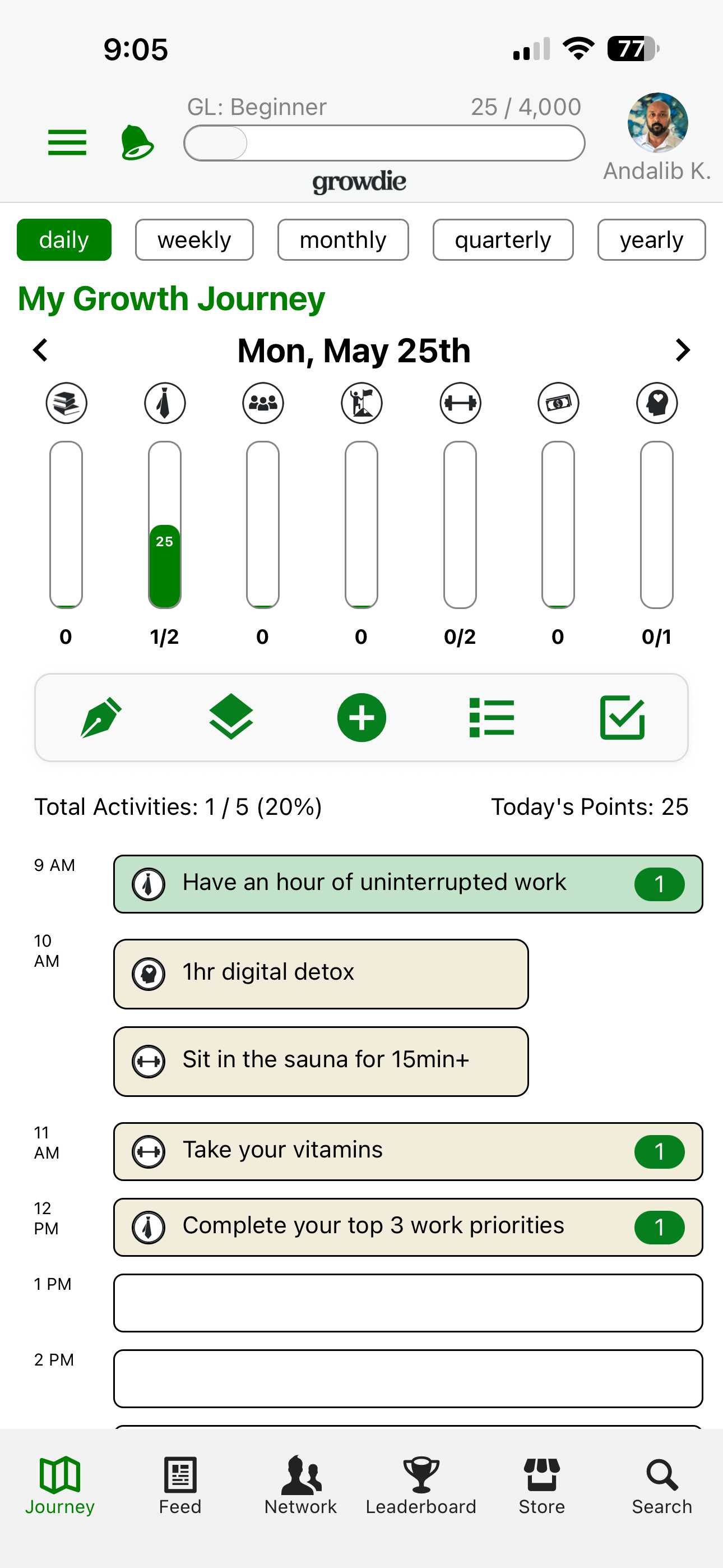This screenshot has width=723, height=1568.
Task: Go to previous day with left chevron
Action: click(x=41, y=350)
